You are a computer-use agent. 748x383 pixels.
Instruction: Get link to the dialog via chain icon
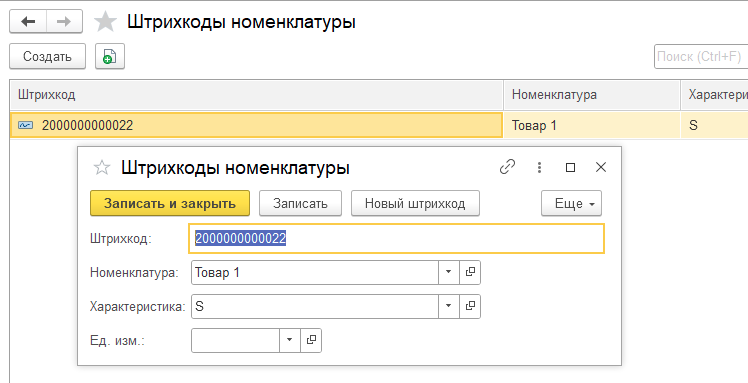coord(507,167)
